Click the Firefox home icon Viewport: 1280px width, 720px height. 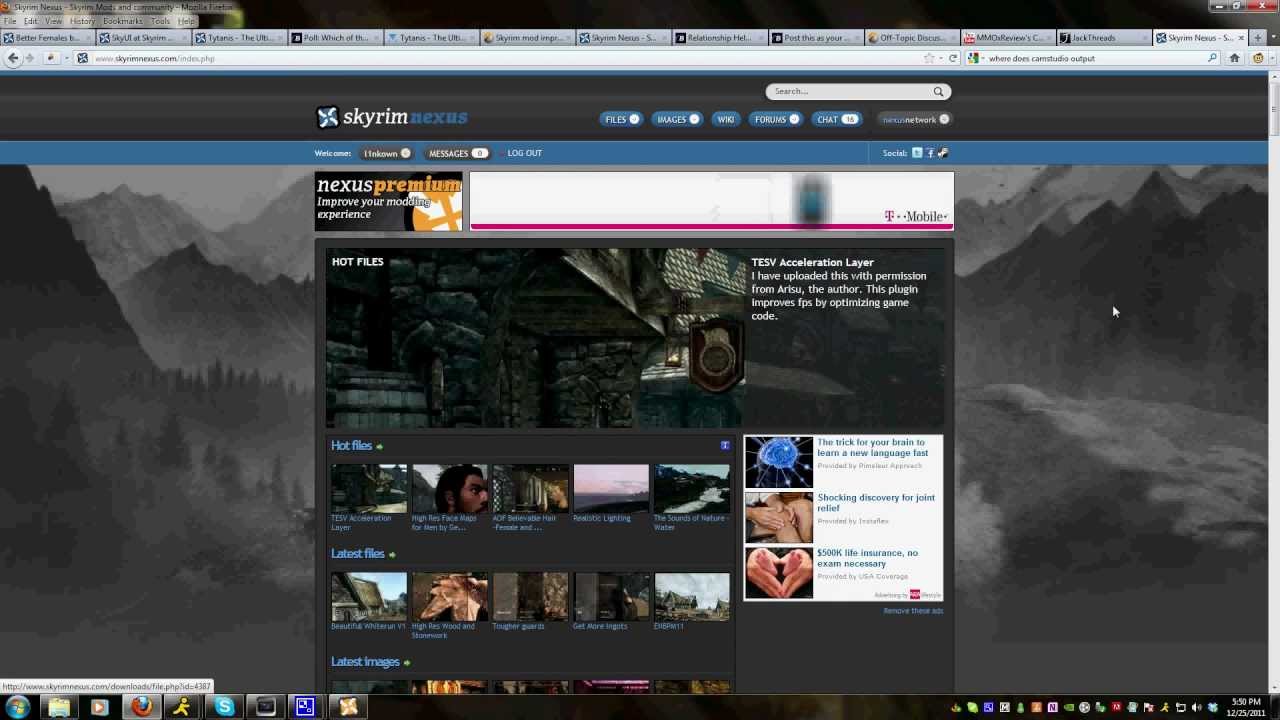pyautogui.click(x=1235, y=58)
